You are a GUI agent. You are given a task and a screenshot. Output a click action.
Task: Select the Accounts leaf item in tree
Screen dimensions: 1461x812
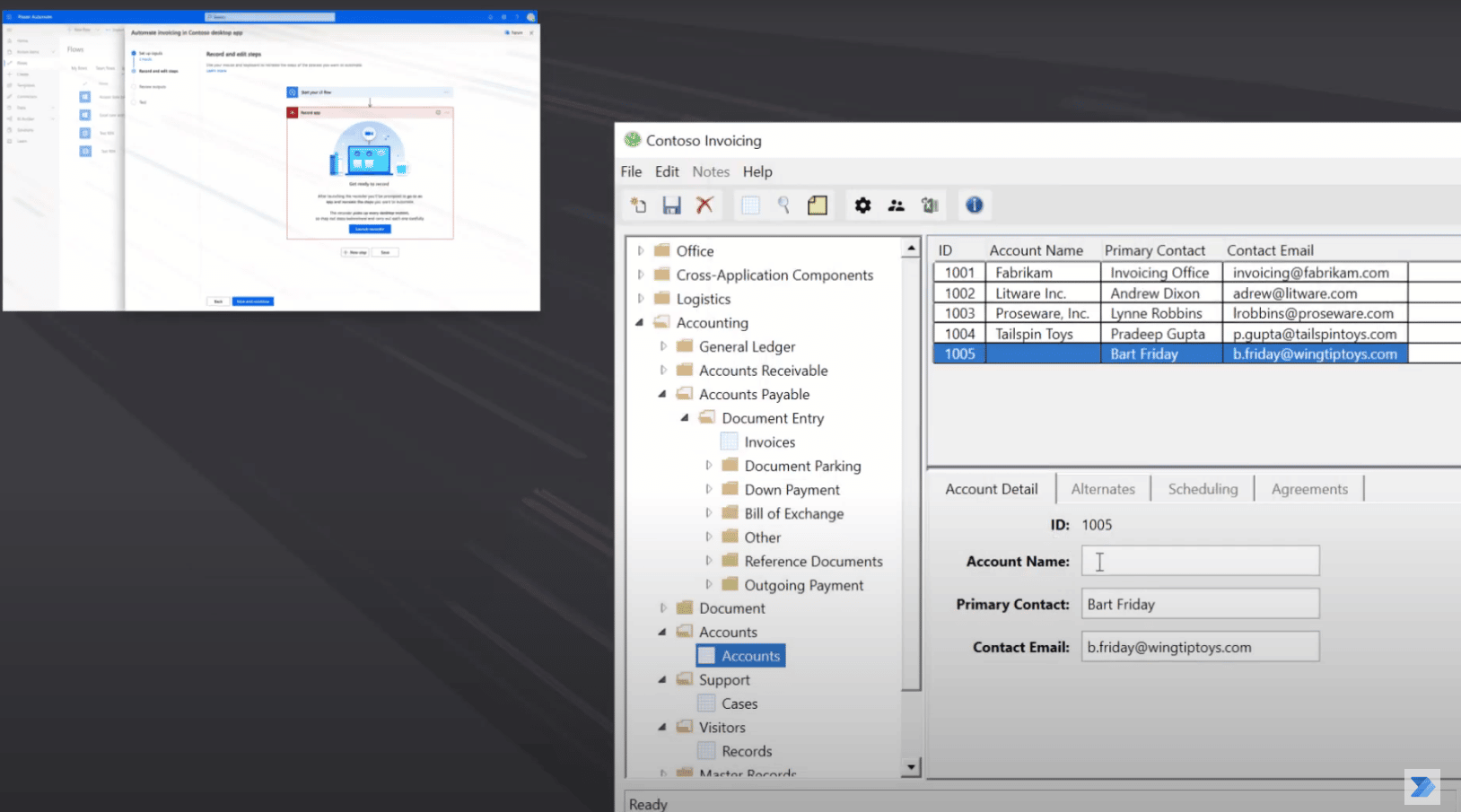point(741,656)
